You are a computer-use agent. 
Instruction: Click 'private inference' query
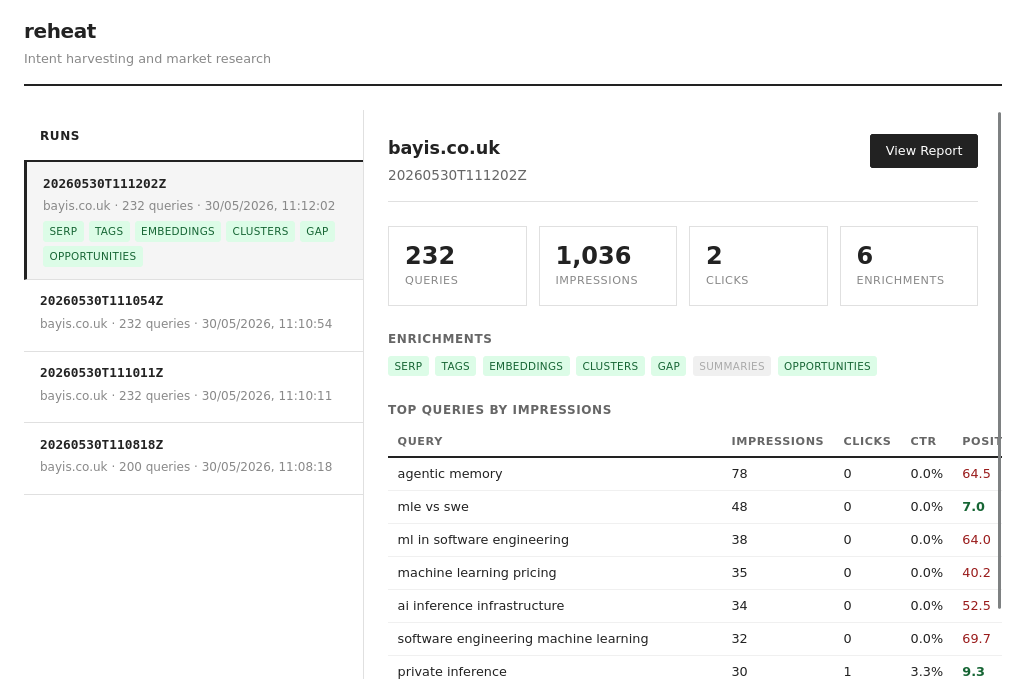[452, 671]
